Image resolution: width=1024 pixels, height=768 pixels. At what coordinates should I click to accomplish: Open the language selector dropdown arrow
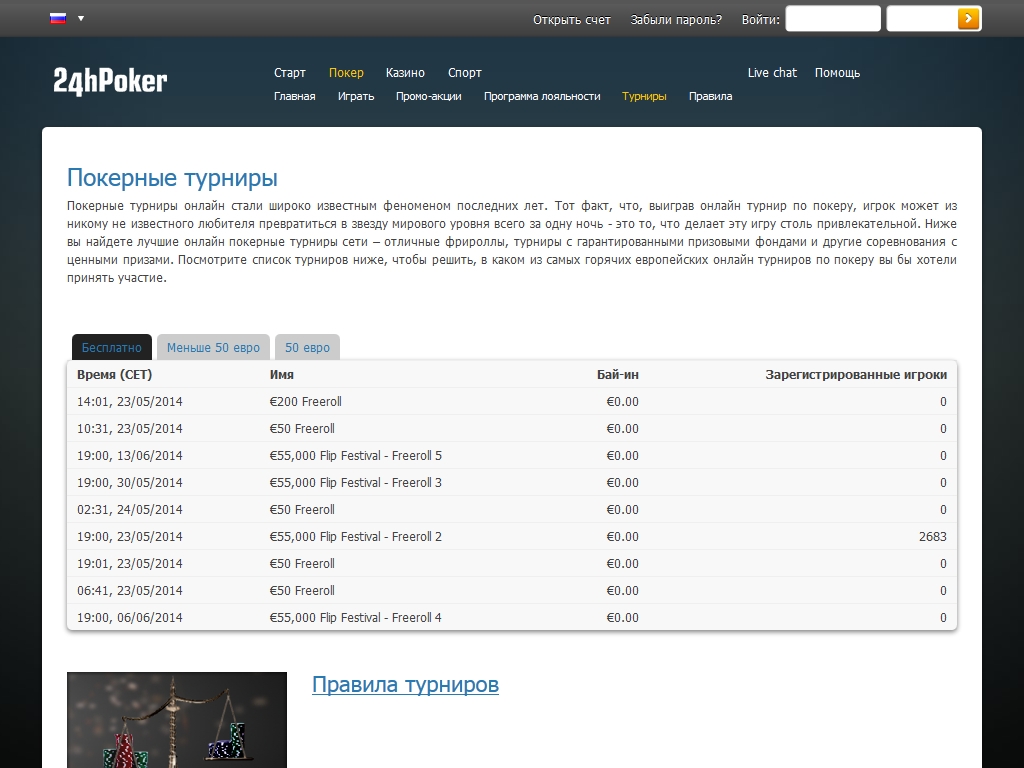pyautogui.click(x=81, y=18)
